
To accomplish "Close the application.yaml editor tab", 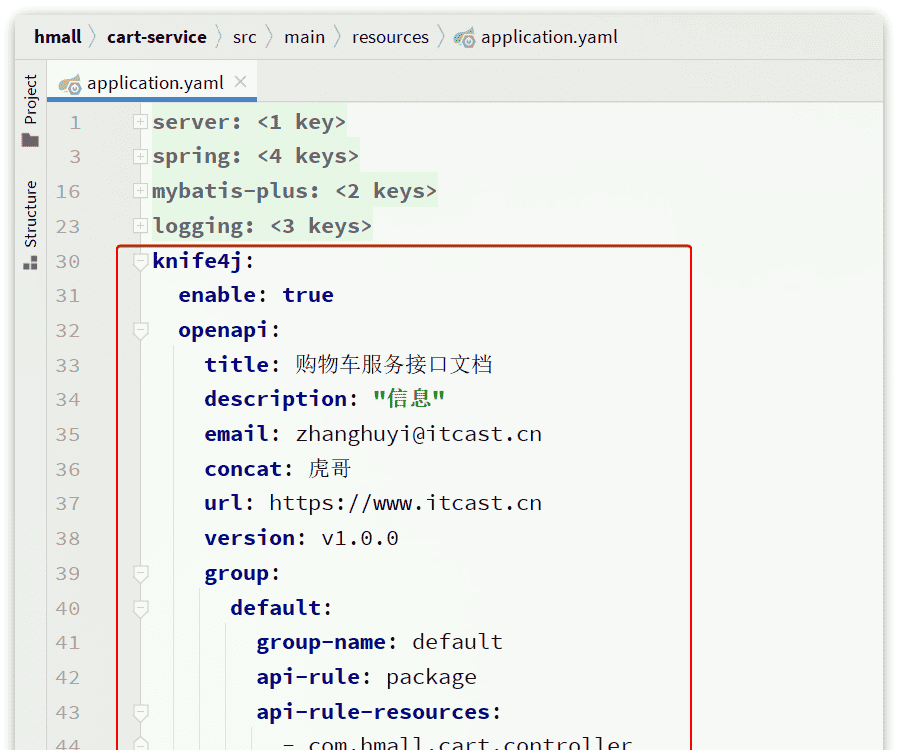I will (240, 82).
